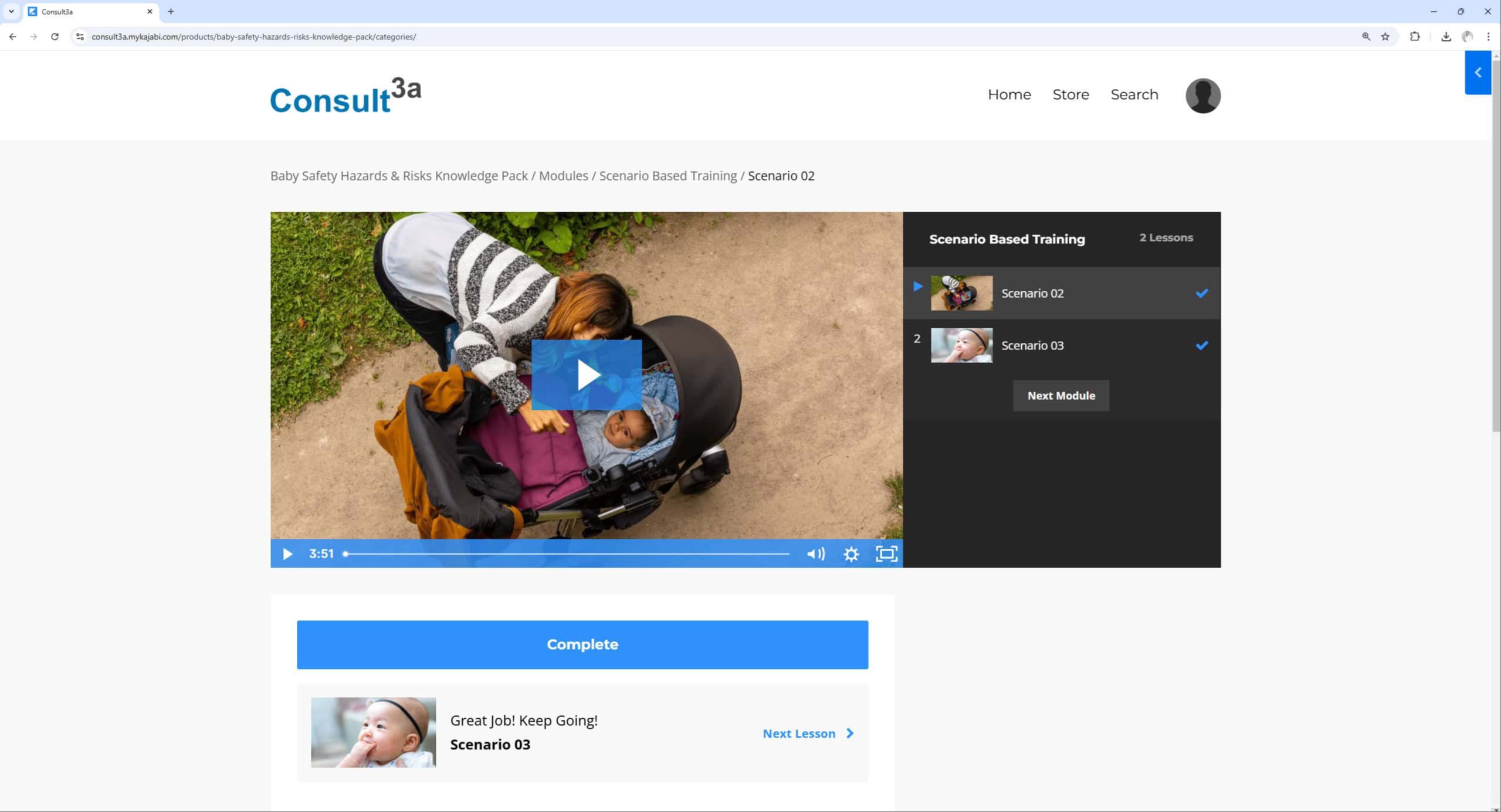Screen dimensions: 1501x812
Task: Play video using large center play button
Action: click(x=586, y=375)
